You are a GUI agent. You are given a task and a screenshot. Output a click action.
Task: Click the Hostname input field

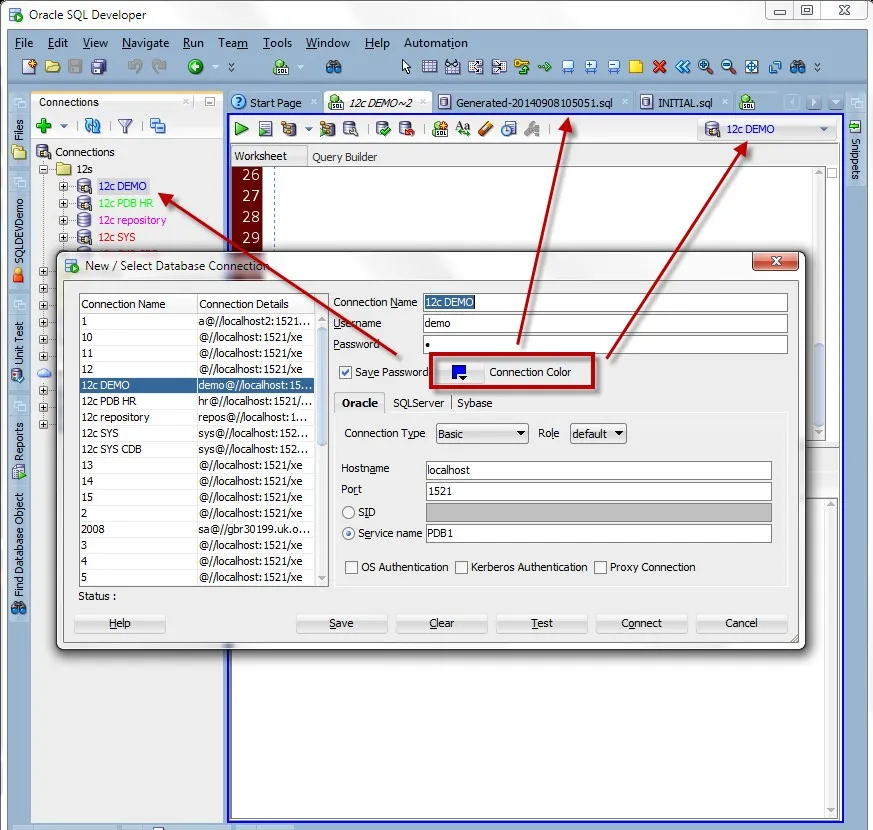pyautogui.click(x=599, y=470)
